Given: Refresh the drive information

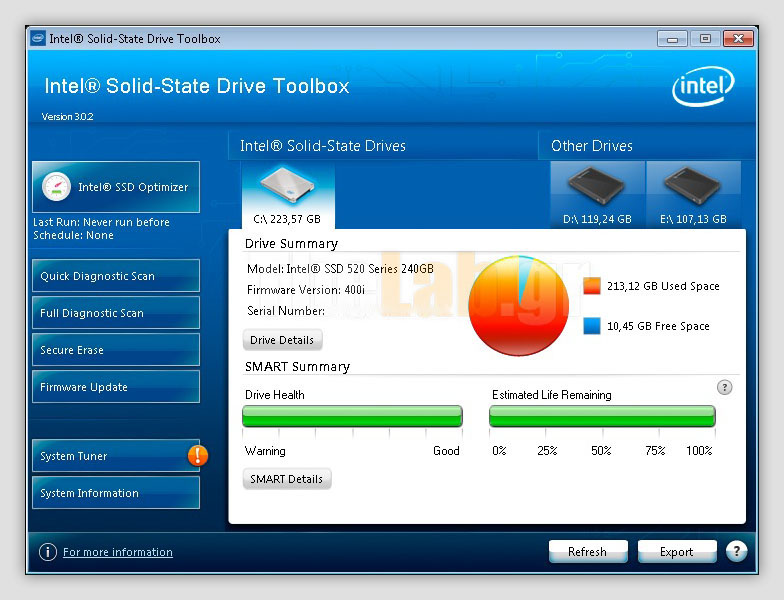Looking at the screenshot, I should [587, 552].
